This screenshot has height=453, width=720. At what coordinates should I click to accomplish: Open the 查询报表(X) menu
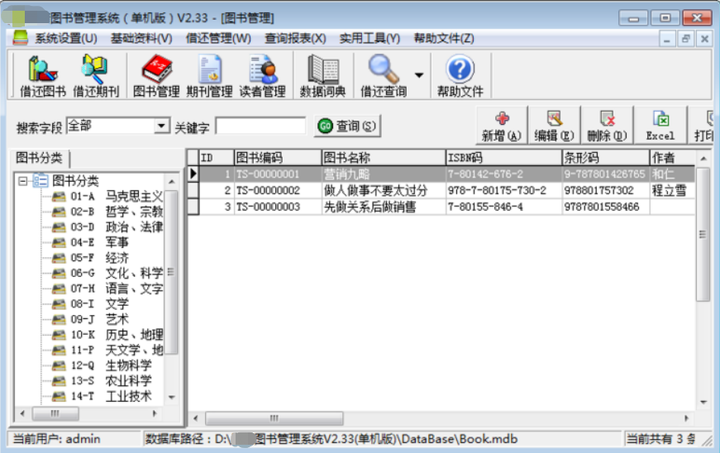click(295, 39)
